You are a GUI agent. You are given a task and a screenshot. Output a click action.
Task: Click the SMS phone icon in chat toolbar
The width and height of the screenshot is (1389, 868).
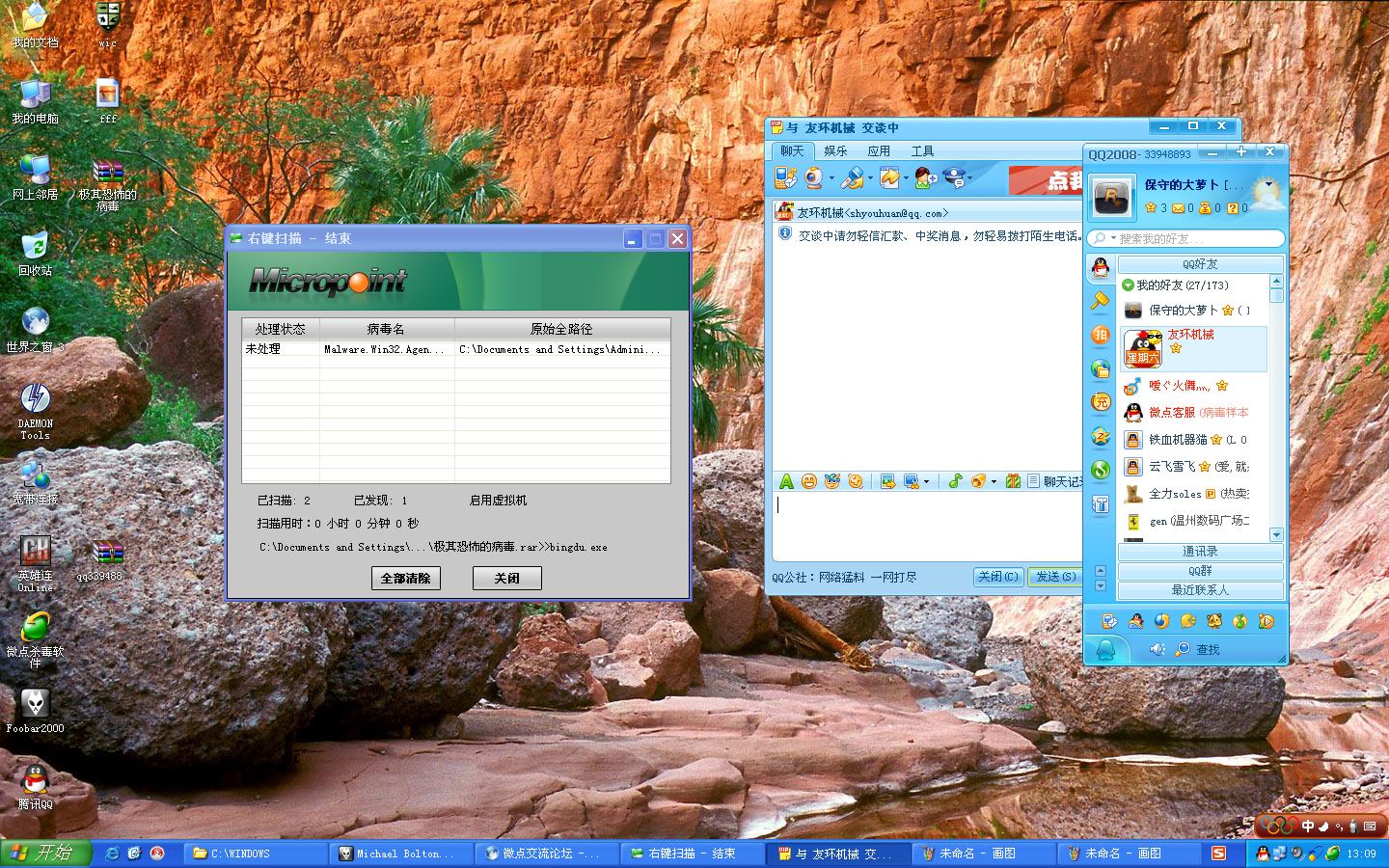coord(785,177)
